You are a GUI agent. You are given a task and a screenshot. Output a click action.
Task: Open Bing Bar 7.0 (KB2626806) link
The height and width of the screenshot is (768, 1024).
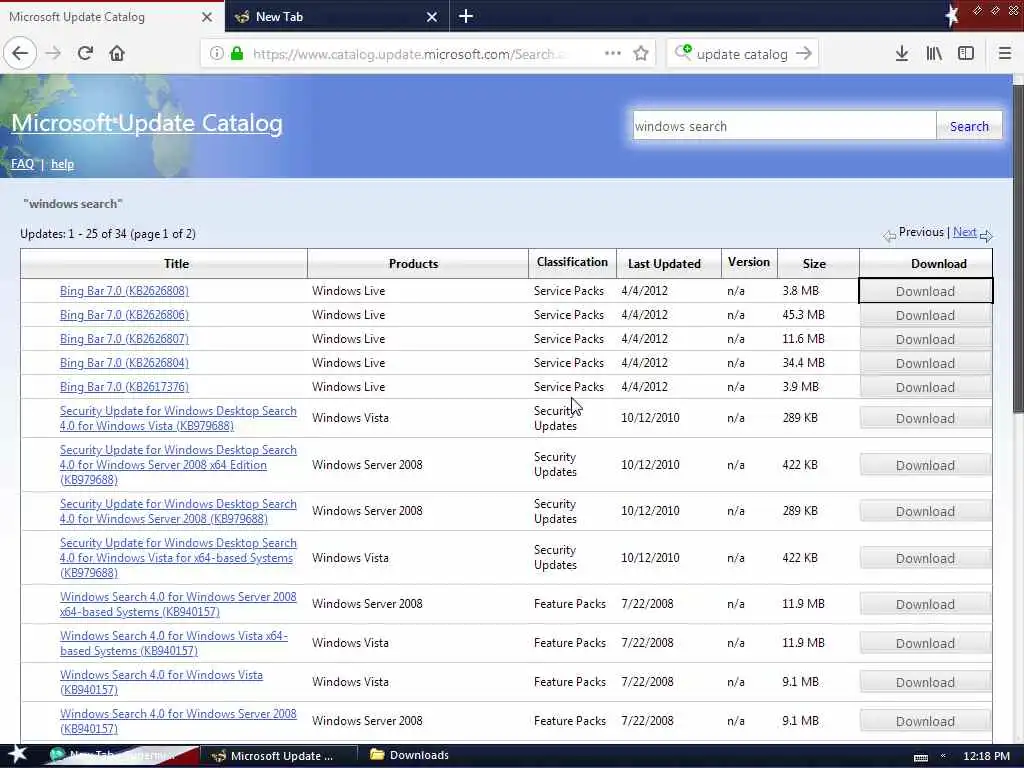124,315
